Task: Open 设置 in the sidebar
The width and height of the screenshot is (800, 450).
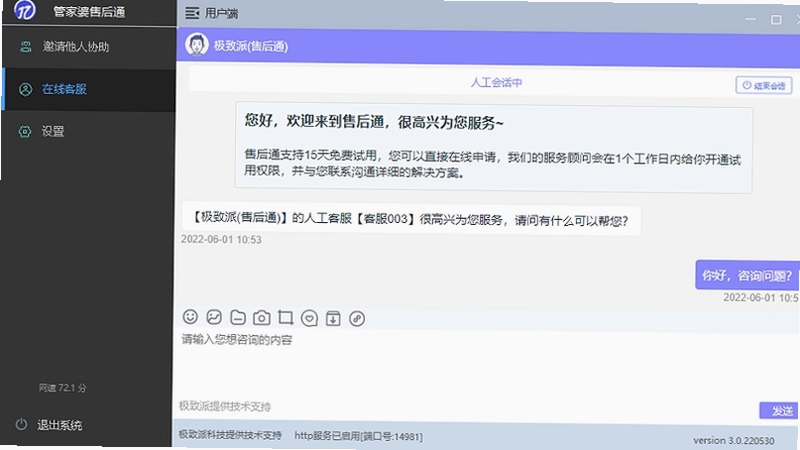Action: tap(89, 132)
